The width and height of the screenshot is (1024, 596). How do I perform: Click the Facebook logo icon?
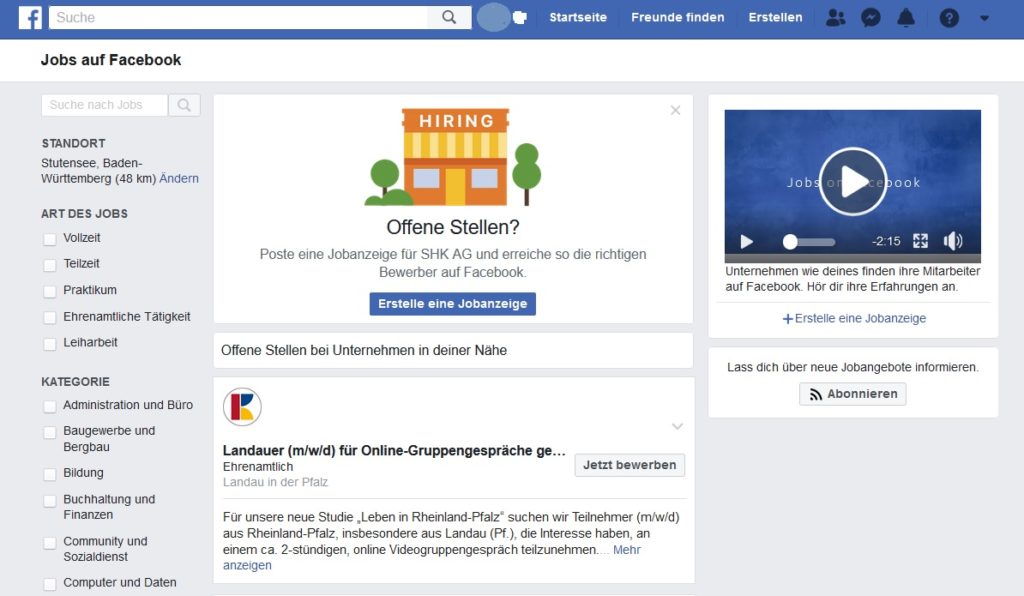(x=30, y=18)
